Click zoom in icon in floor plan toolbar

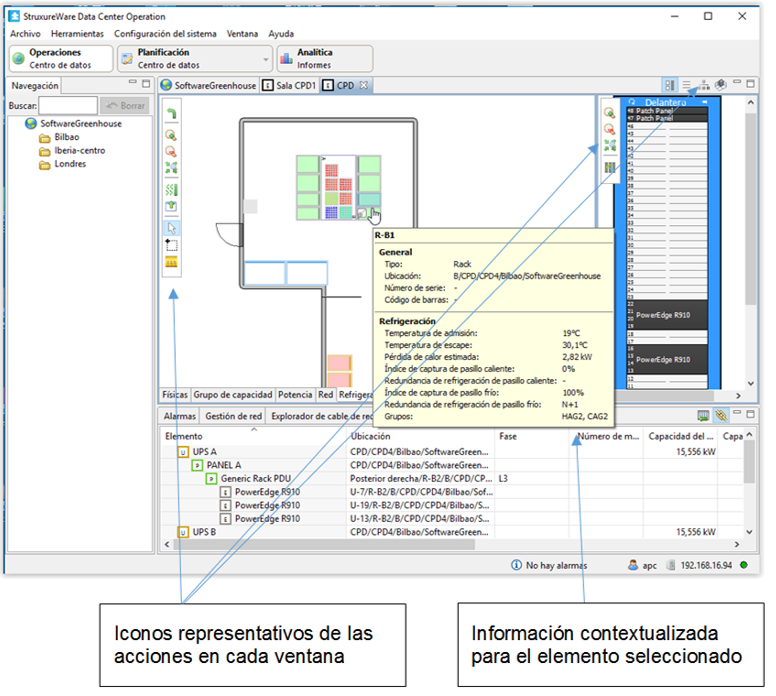(x=171, y=134)
